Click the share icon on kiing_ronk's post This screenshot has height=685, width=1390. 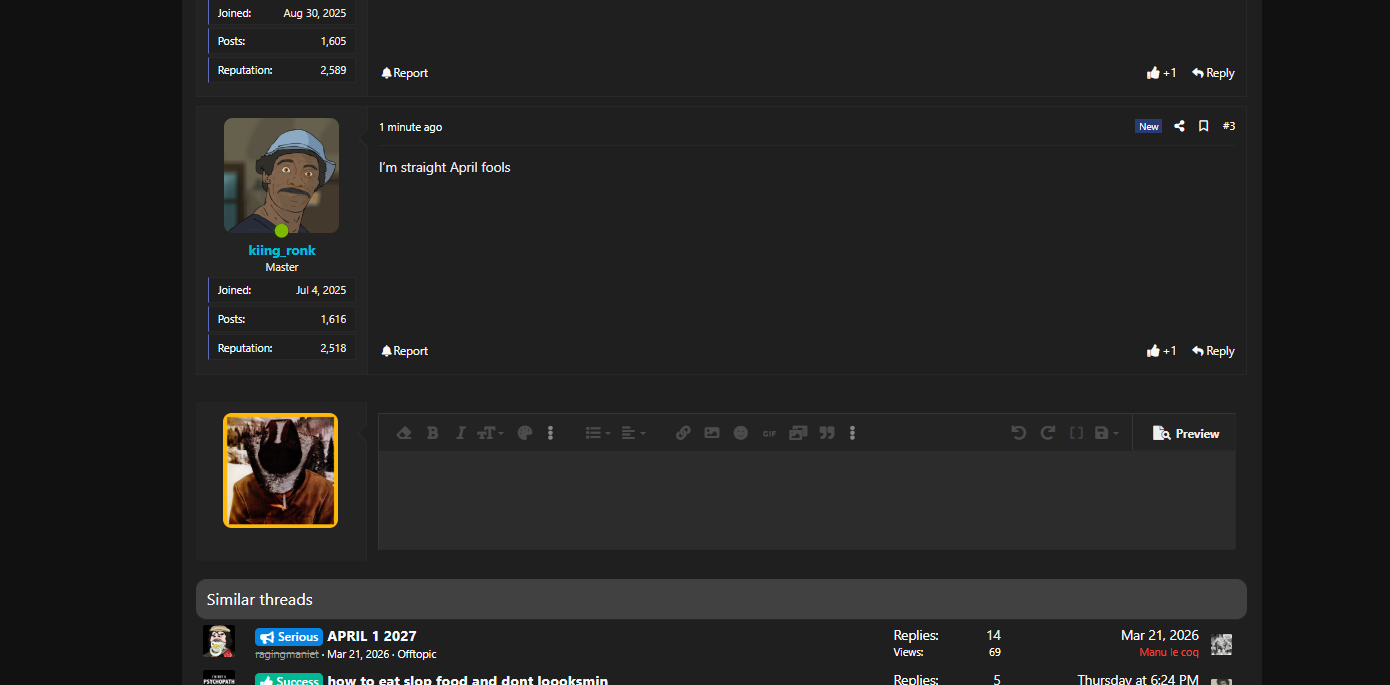pyautogui.click(x=1179, y=126)
